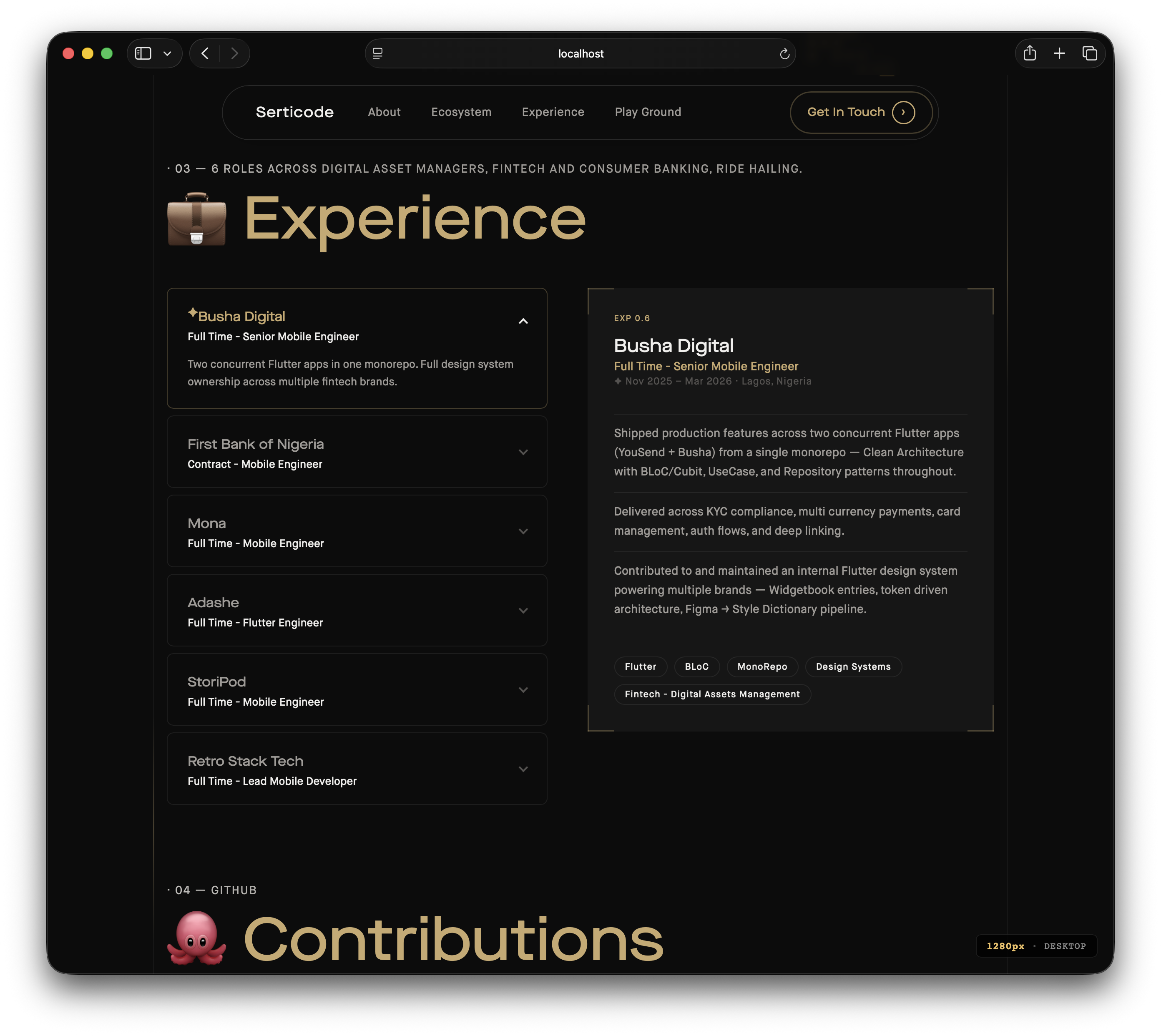
Task: Expand the Retro Stack Tech chevron
Action: pyautogui.click(x=523, y=769)
